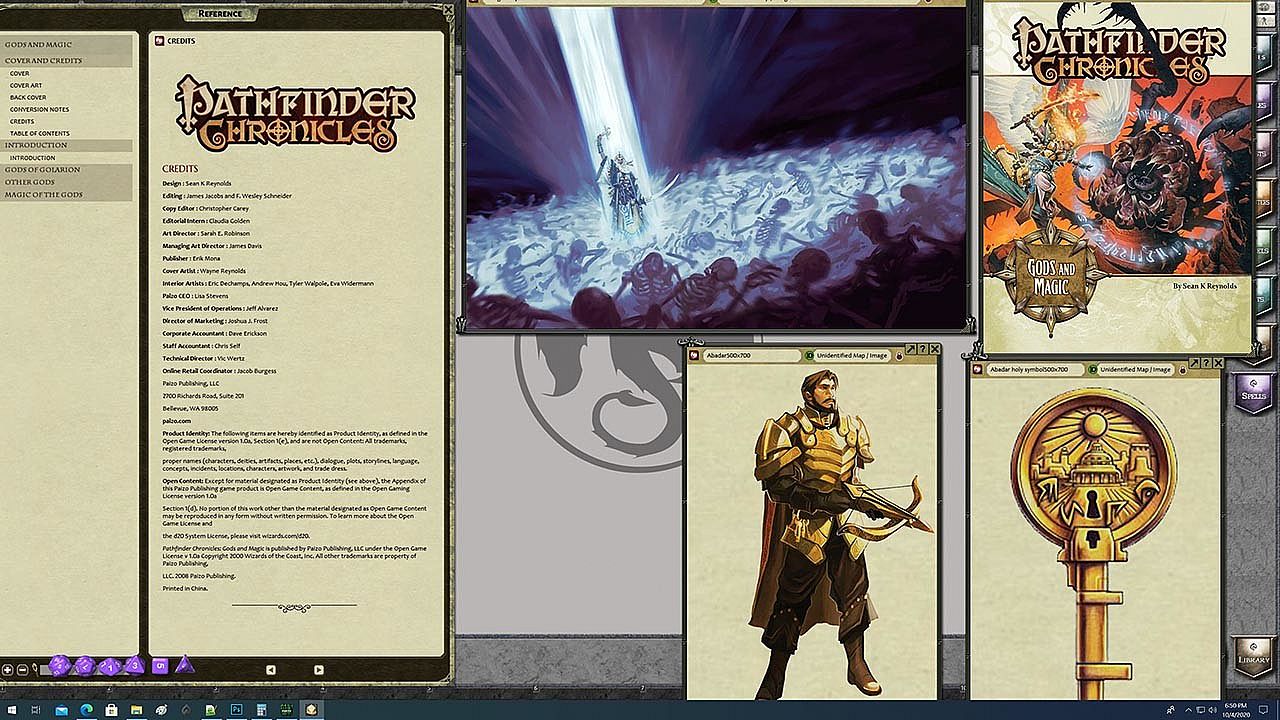Expand the Other Gods chapter

67,182
